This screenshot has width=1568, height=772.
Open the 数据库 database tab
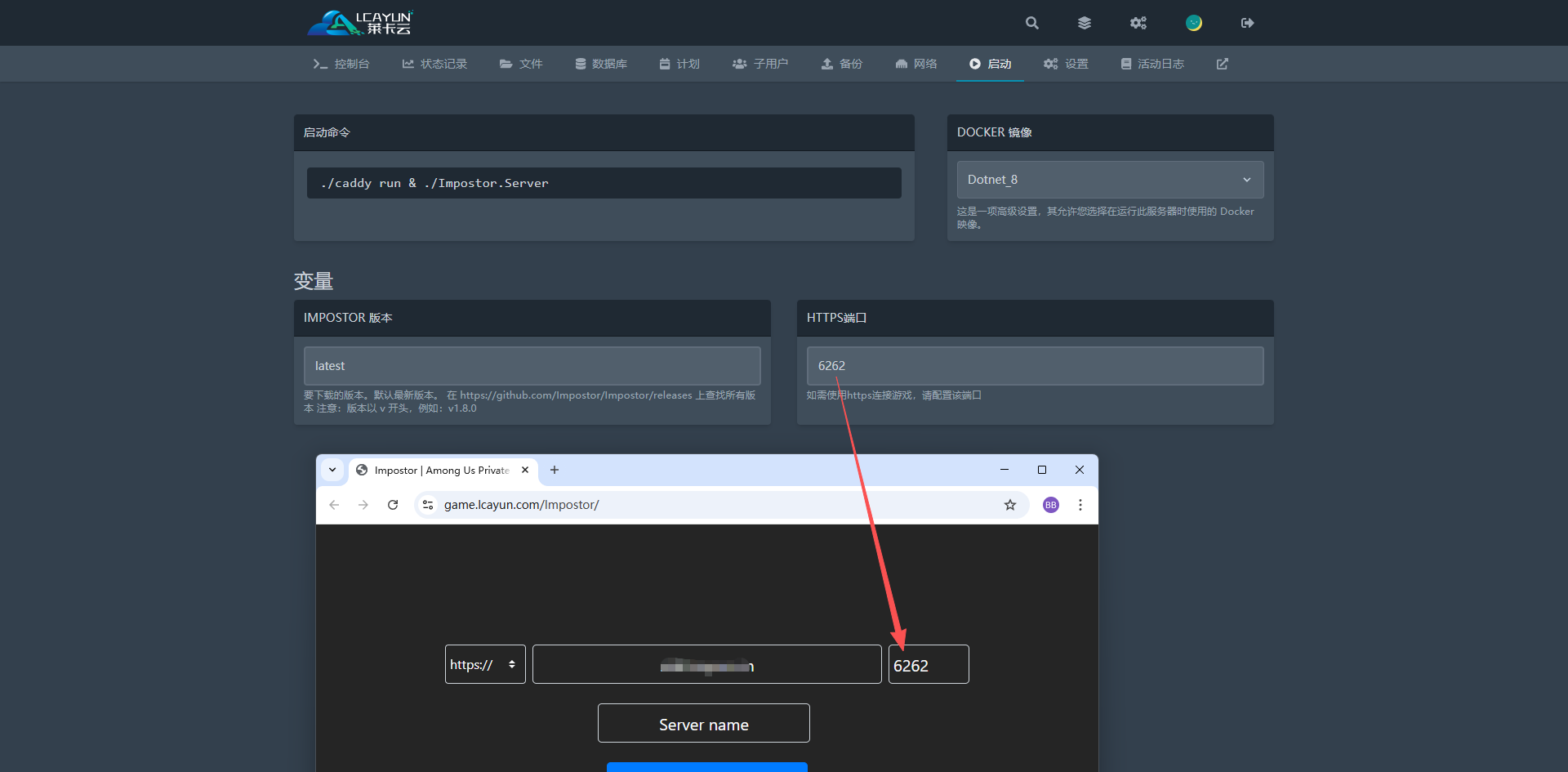coord(601,64)
